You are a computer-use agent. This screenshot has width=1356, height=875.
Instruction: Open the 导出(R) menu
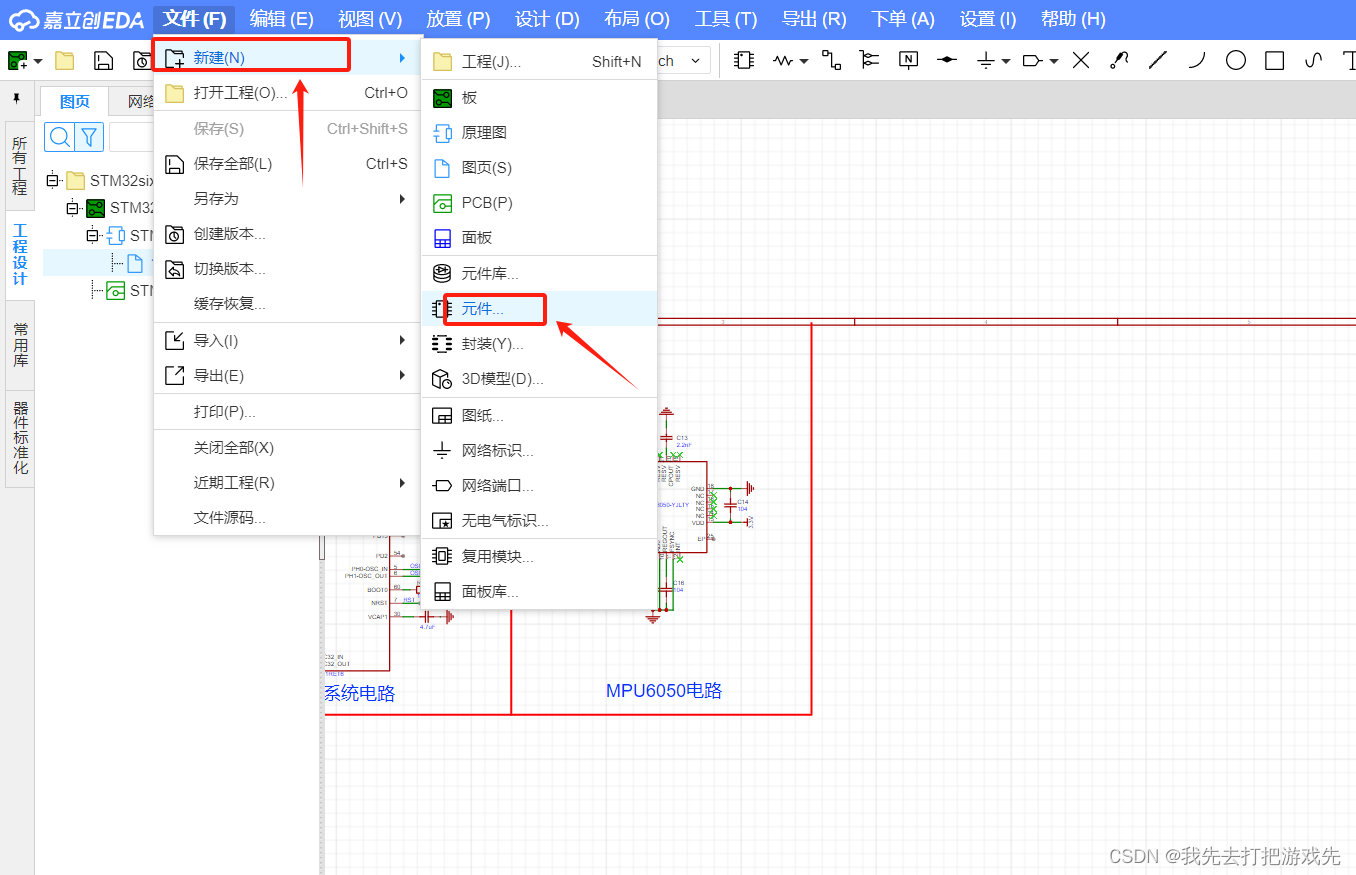coord(814,19)
